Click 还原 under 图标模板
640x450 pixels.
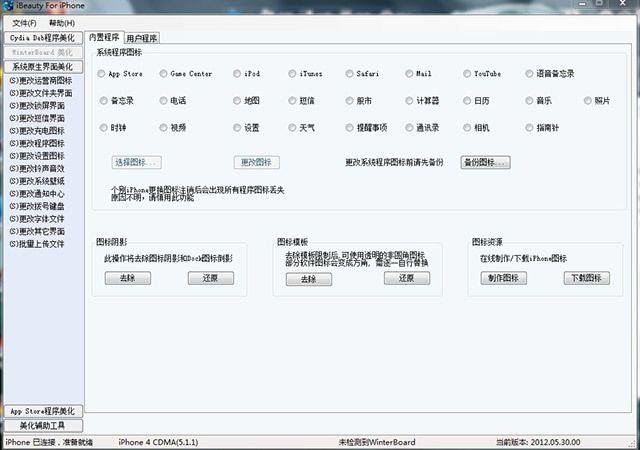[407, 278]
